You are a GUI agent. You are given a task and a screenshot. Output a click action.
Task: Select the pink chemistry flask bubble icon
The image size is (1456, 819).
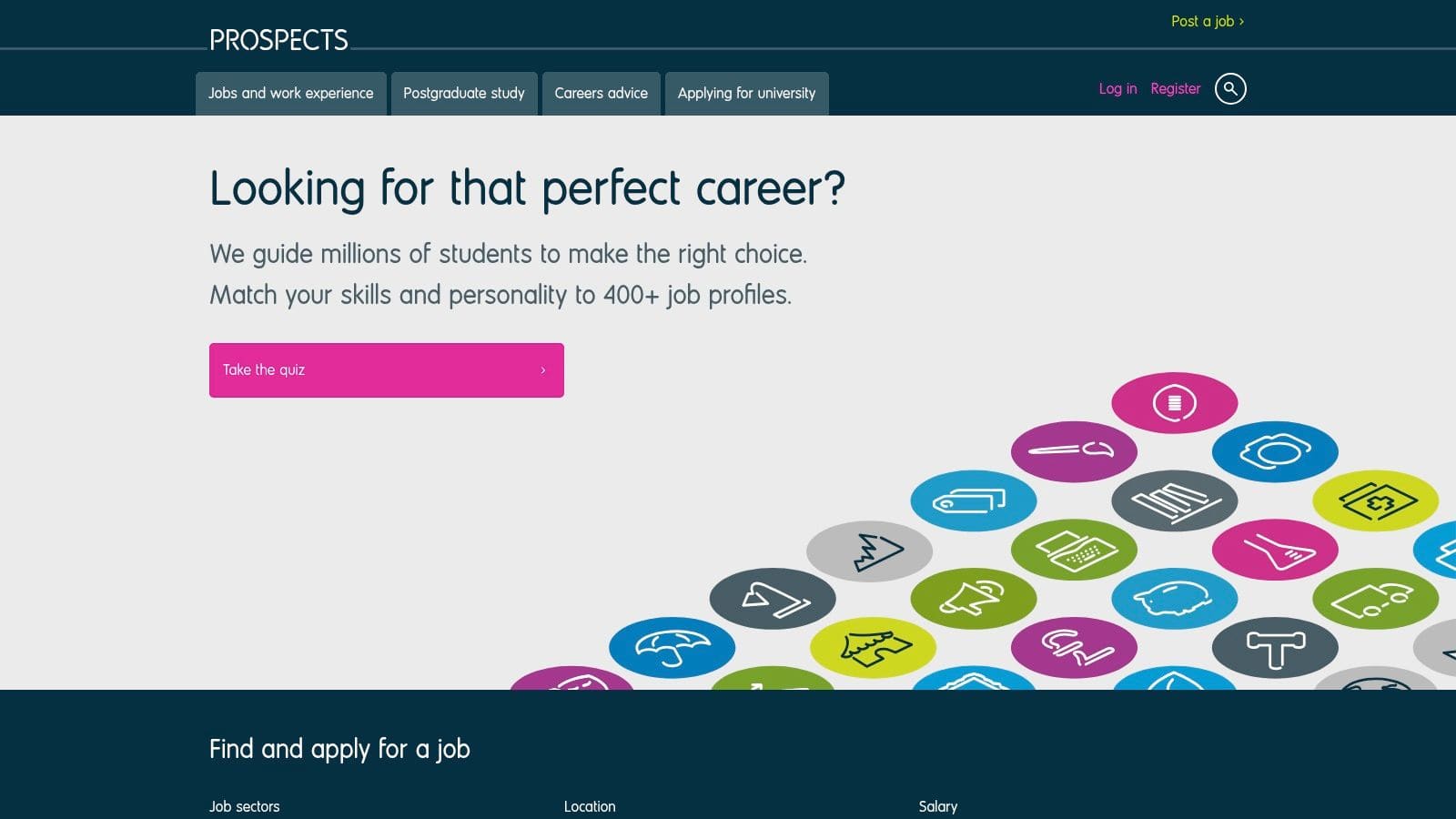[x=1276, y=548]
